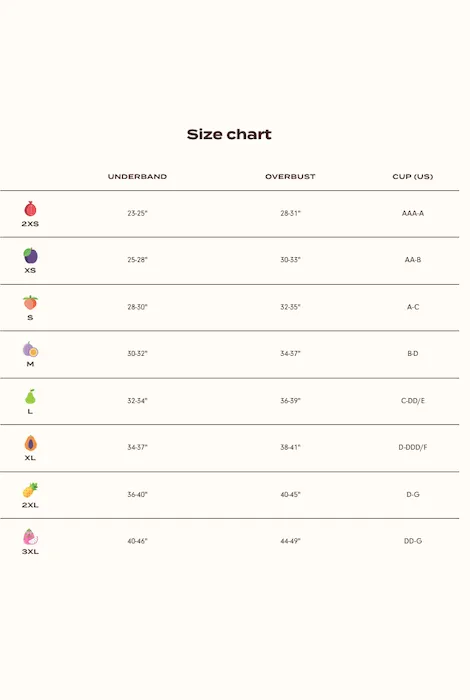Select the UNDERBAND column header

(137, 176)
